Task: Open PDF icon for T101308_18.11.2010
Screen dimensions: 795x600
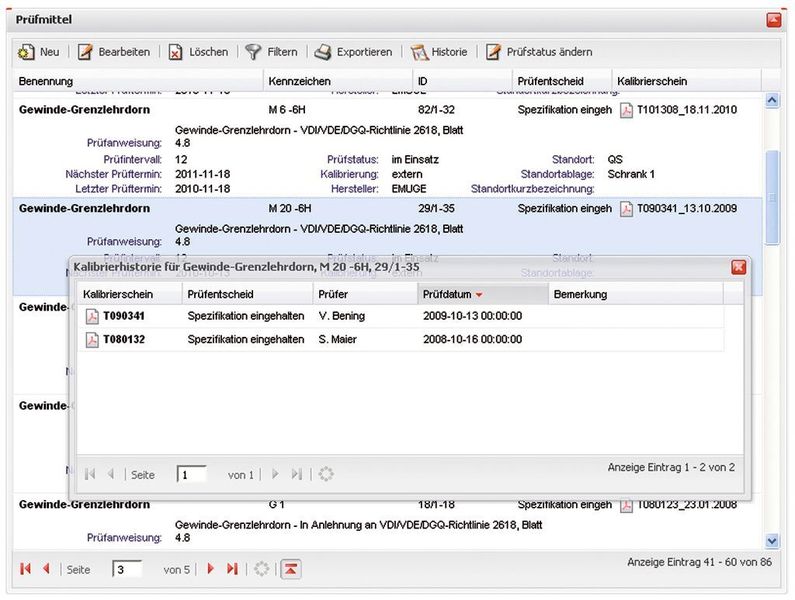Action: coord(626,110)
